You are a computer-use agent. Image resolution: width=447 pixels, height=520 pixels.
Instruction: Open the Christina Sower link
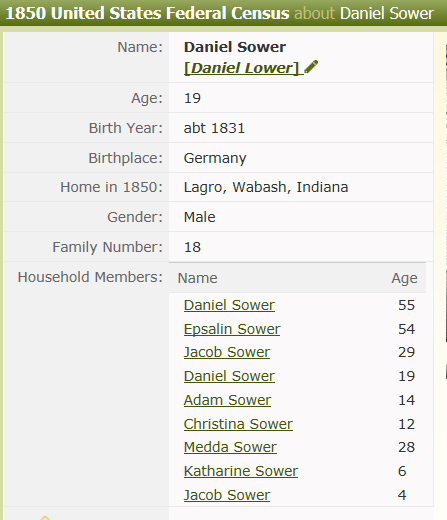click(238, 424)
